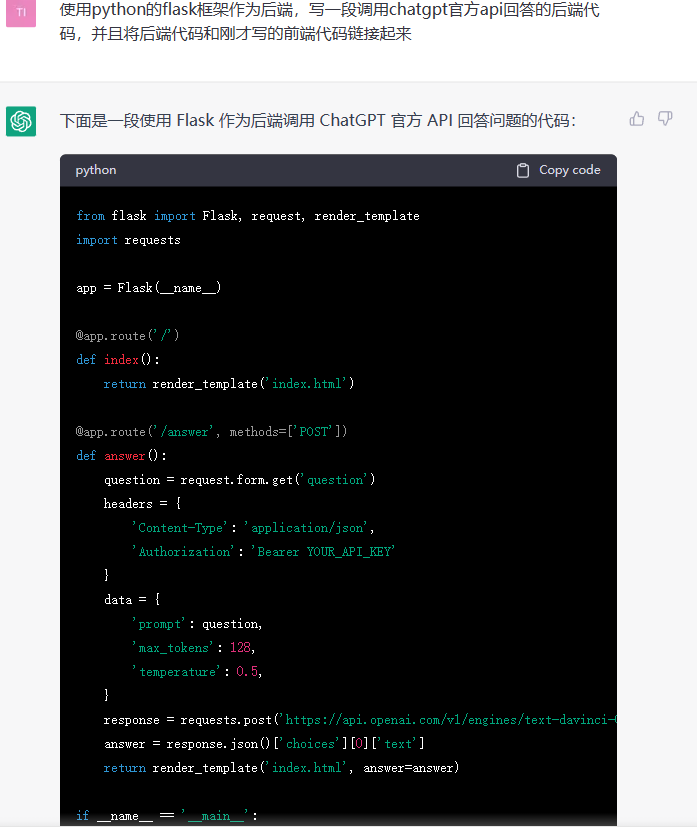Click the clipboard icon in code header
697x833 pixels.
click(523, 170)
